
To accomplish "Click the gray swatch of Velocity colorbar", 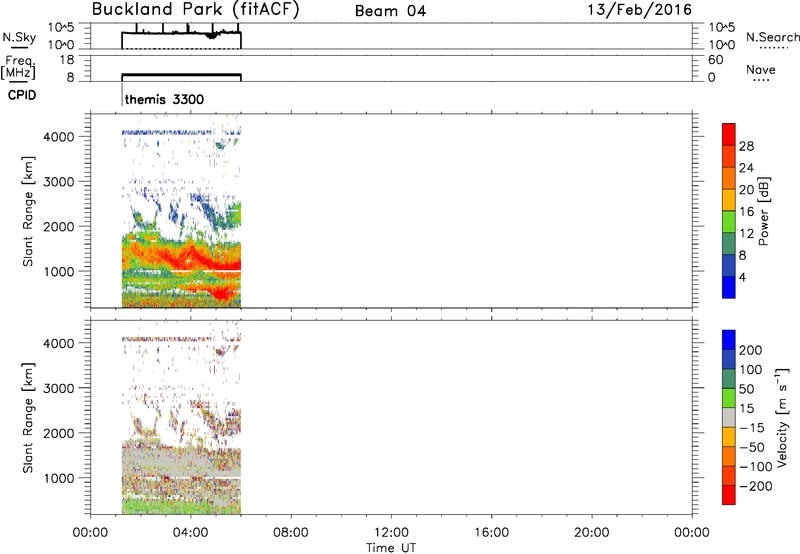I will coord(729,417).
